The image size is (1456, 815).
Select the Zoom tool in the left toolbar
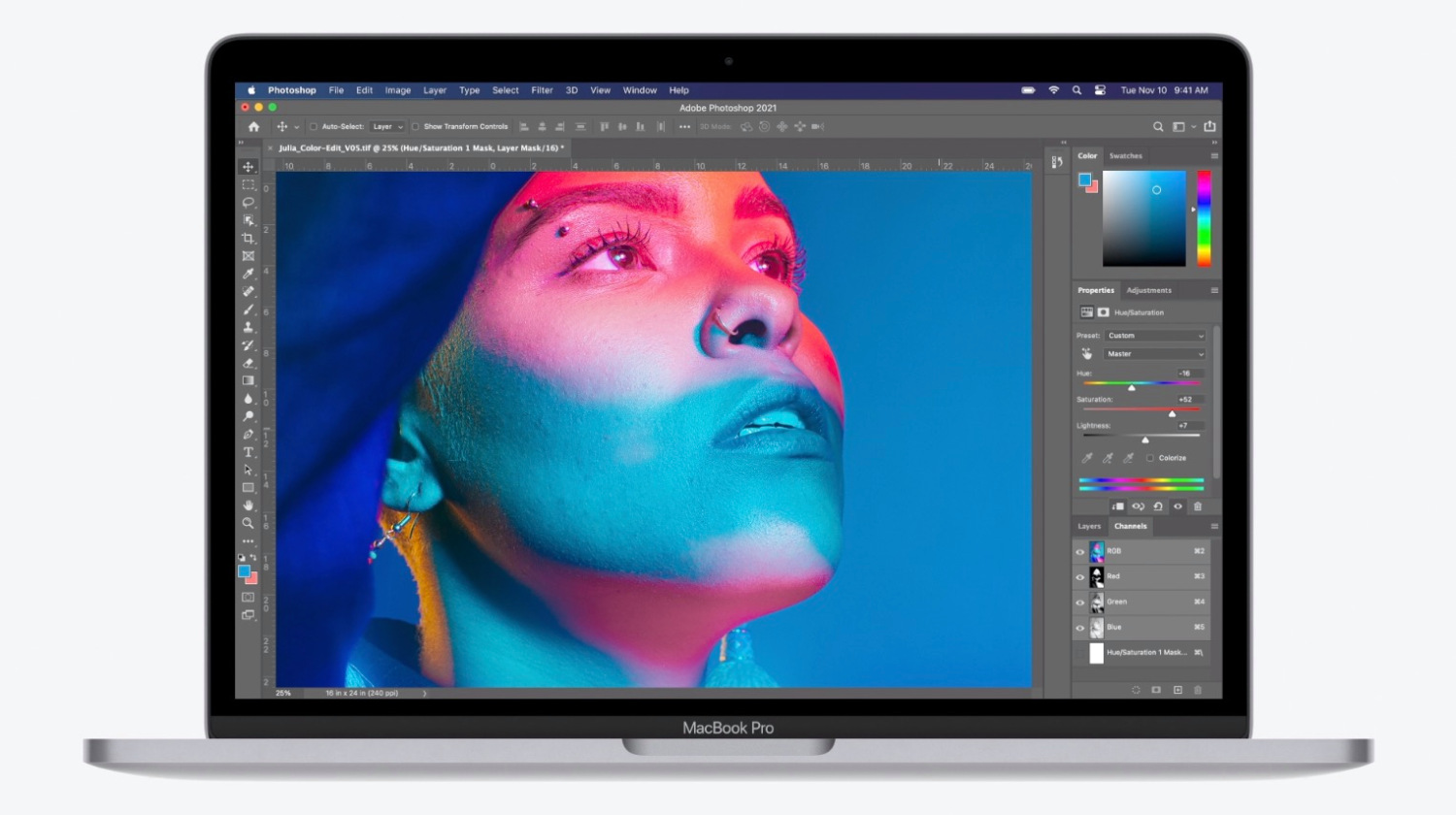[248, 523]
